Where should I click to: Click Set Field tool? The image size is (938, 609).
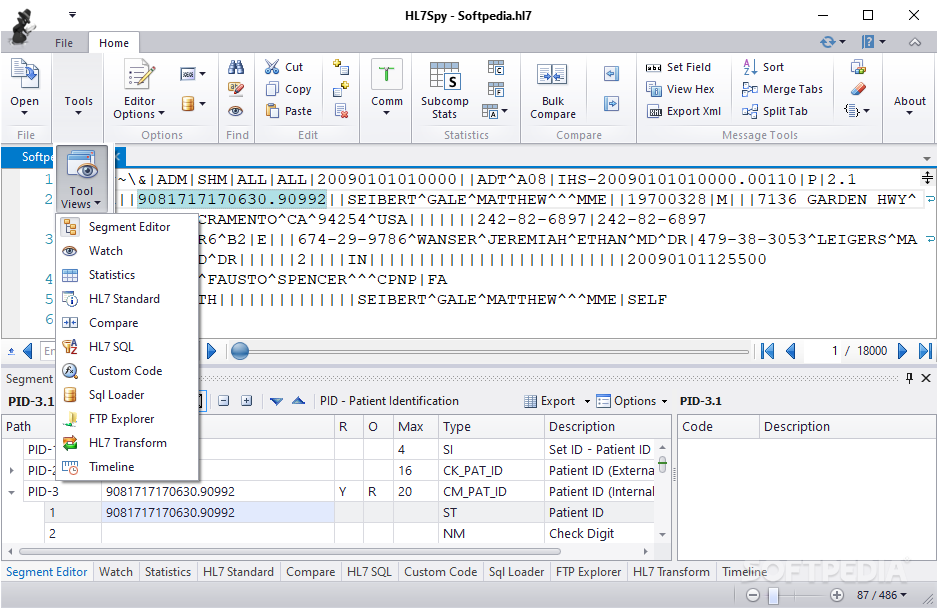(679, 67)
